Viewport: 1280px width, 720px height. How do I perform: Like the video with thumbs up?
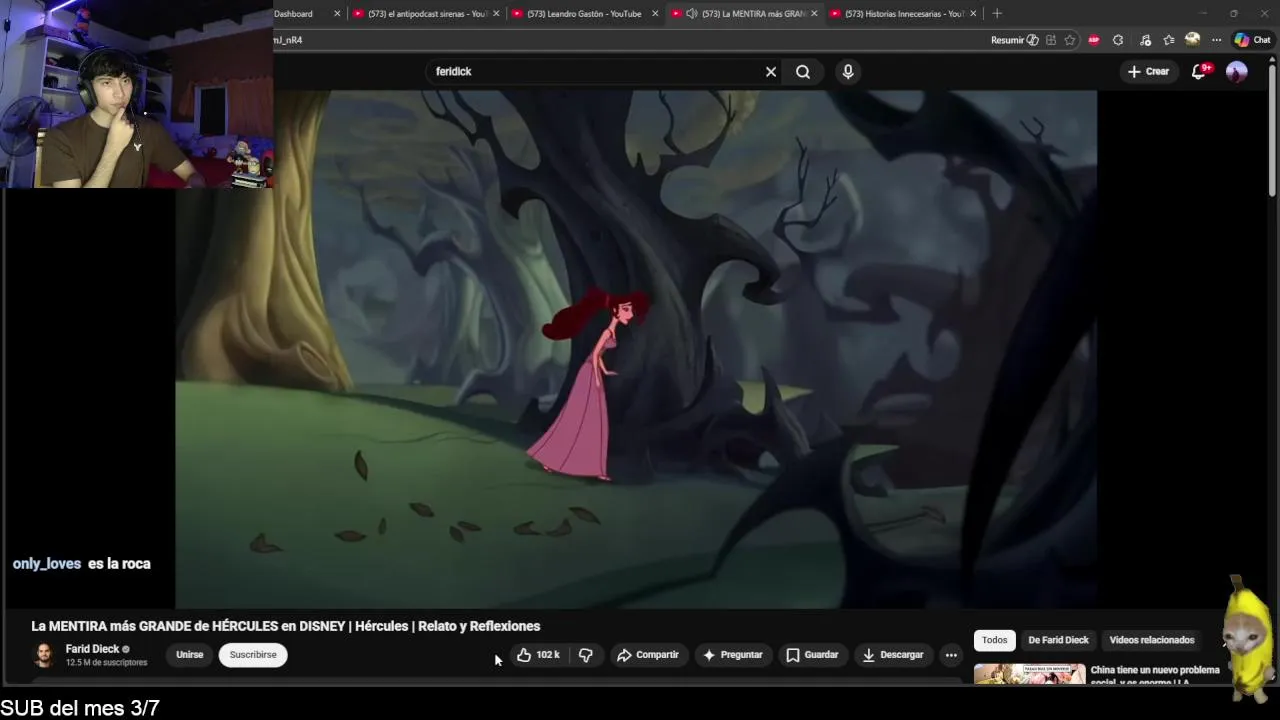(x=538, y=655)
